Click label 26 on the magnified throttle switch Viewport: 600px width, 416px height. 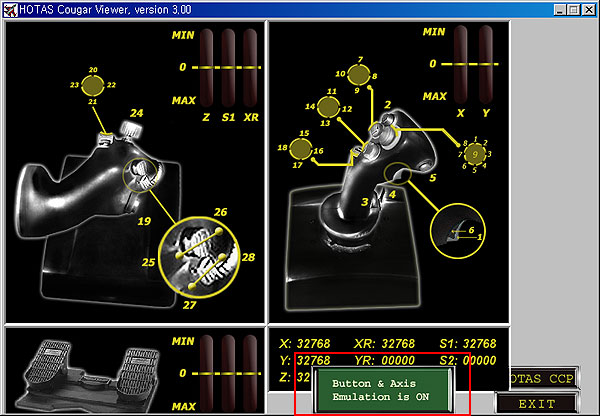(220, 212)
